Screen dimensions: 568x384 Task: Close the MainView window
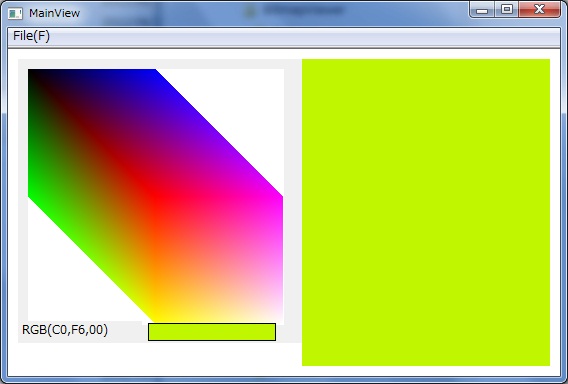[x=539, y=10]
